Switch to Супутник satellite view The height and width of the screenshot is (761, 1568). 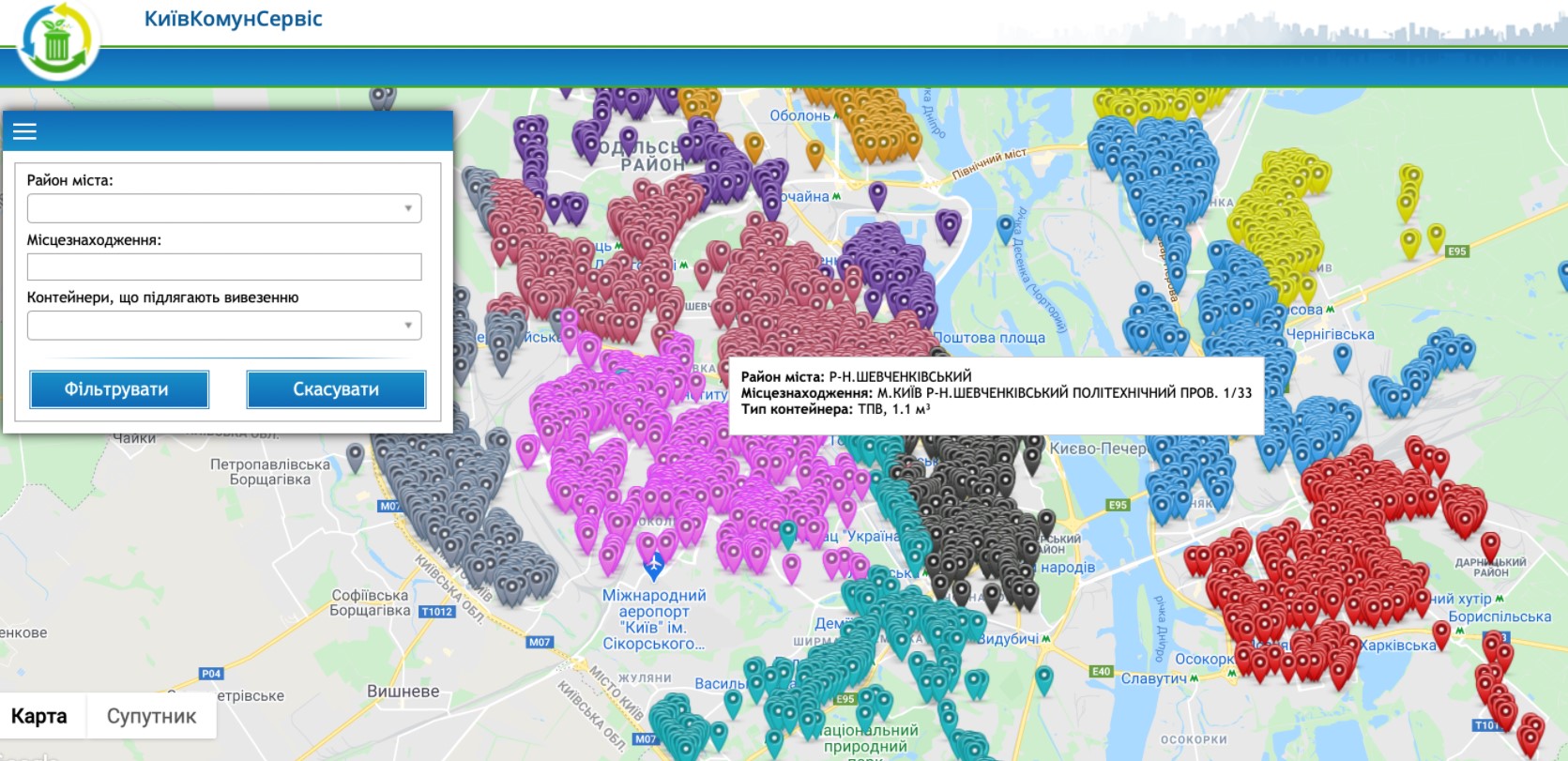coord(151,717)
